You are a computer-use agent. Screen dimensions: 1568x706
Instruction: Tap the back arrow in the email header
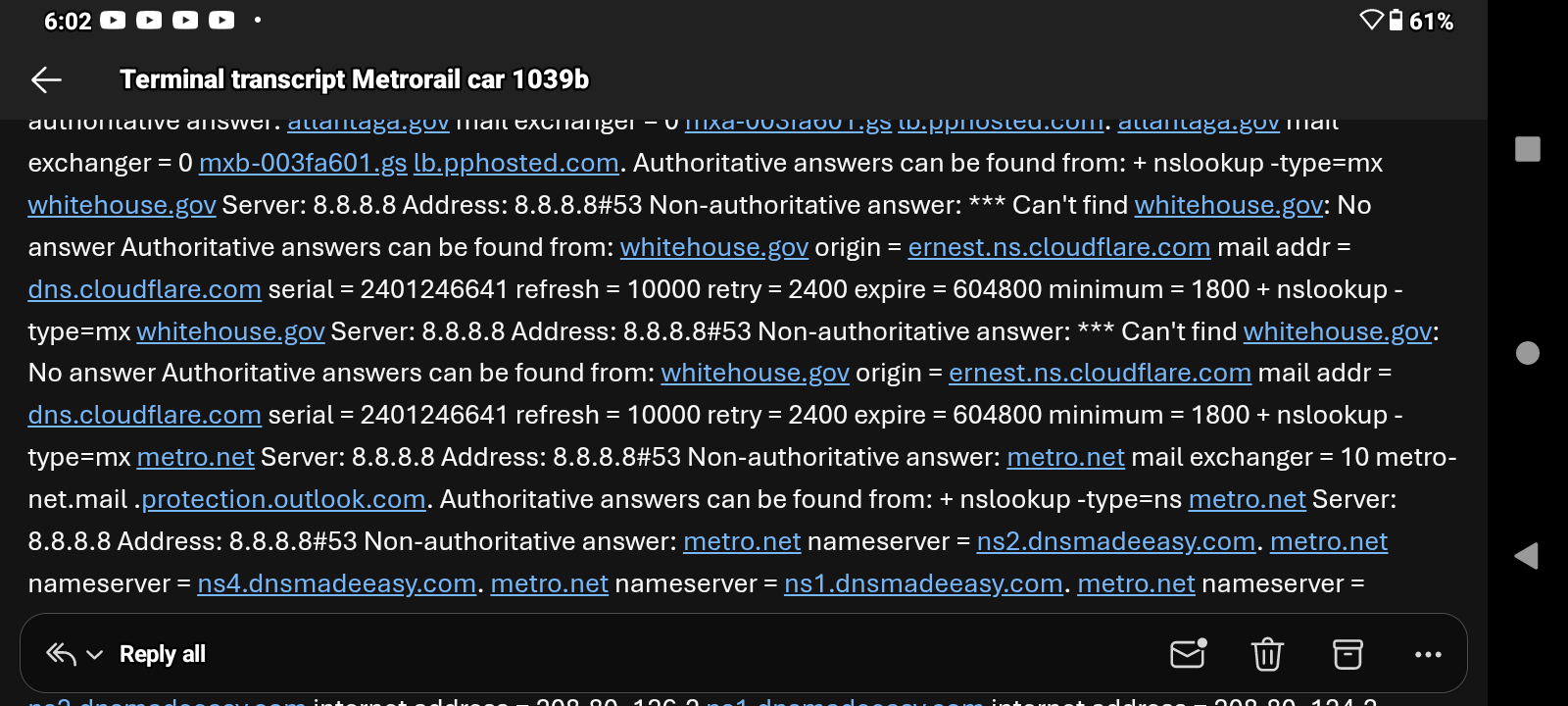pyautogui.click(x=46, y=79)
